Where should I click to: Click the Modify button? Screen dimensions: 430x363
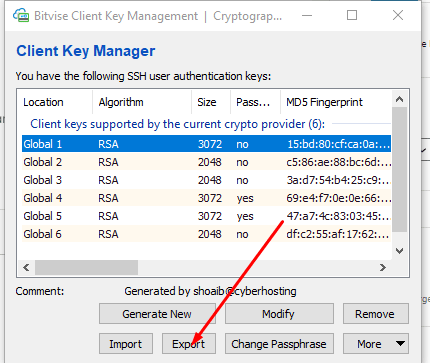coord(279,314)
